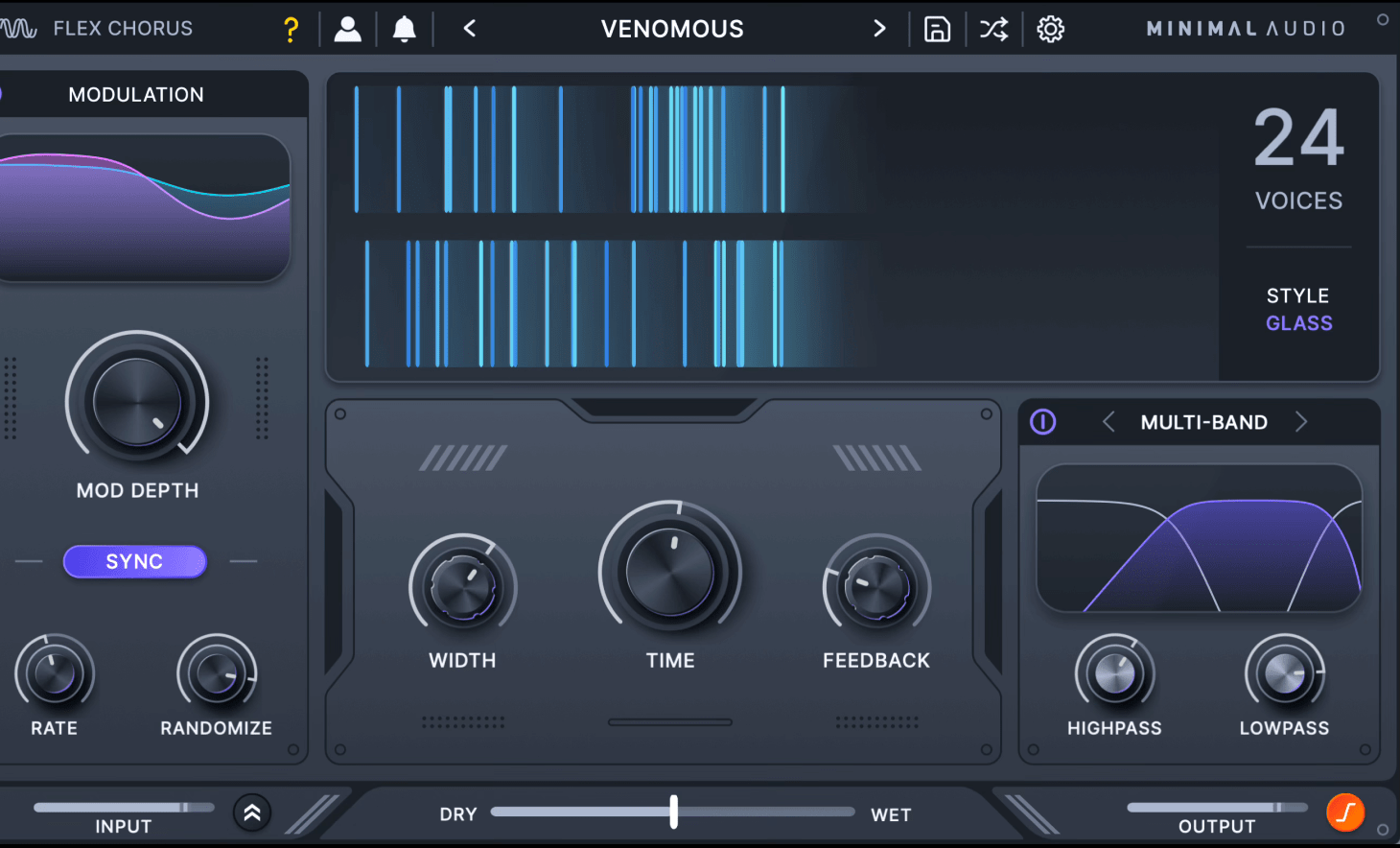Click the MOD DEPTH knob
This screenshot has width=1400, height=848.
137,401
